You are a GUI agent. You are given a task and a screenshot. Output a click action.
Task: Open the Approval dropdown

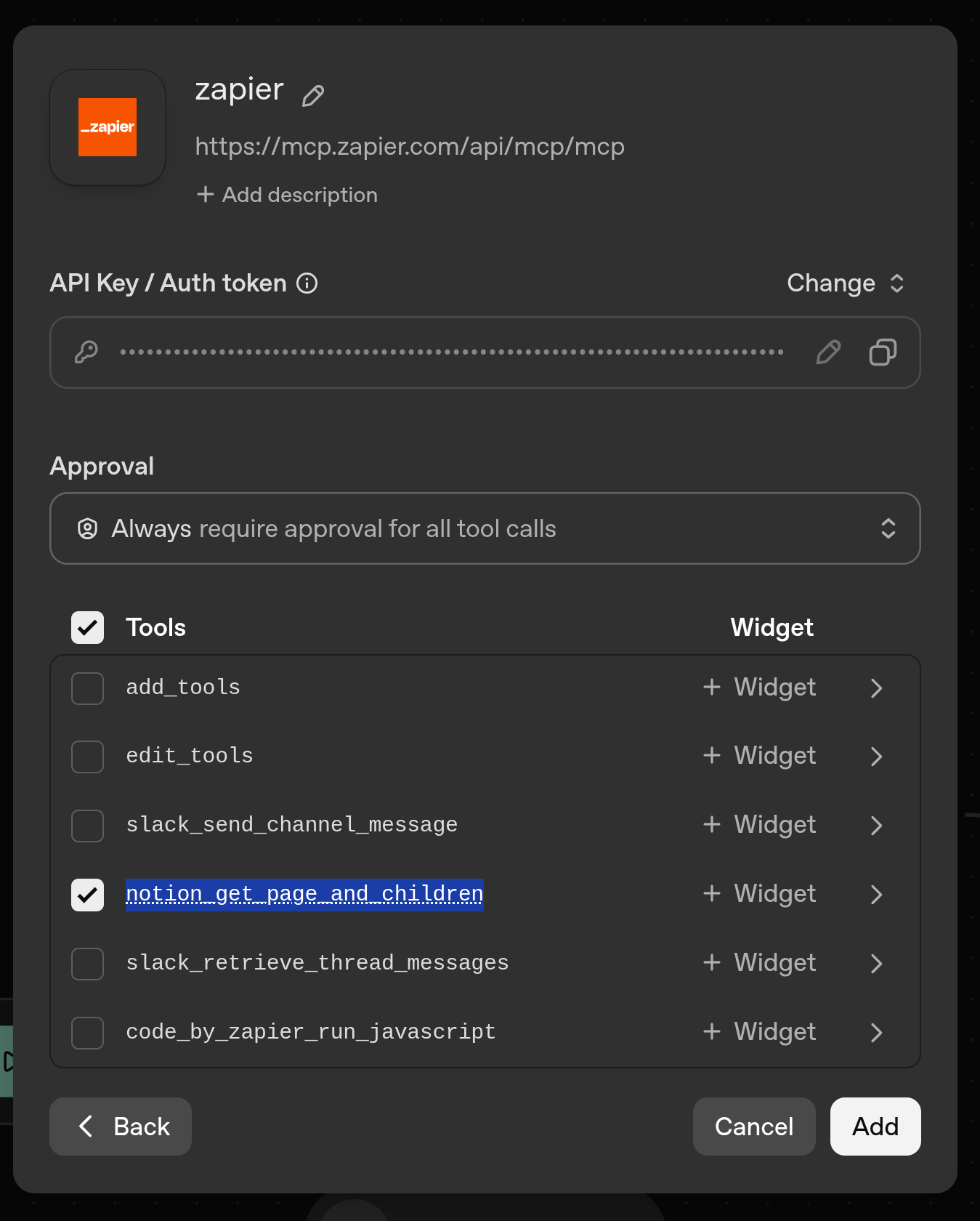(x=485, y=528)
